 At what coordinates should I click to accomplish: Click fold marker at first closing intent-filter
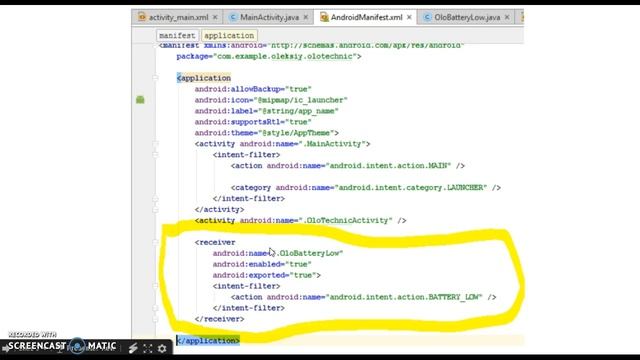pos(155,198)
